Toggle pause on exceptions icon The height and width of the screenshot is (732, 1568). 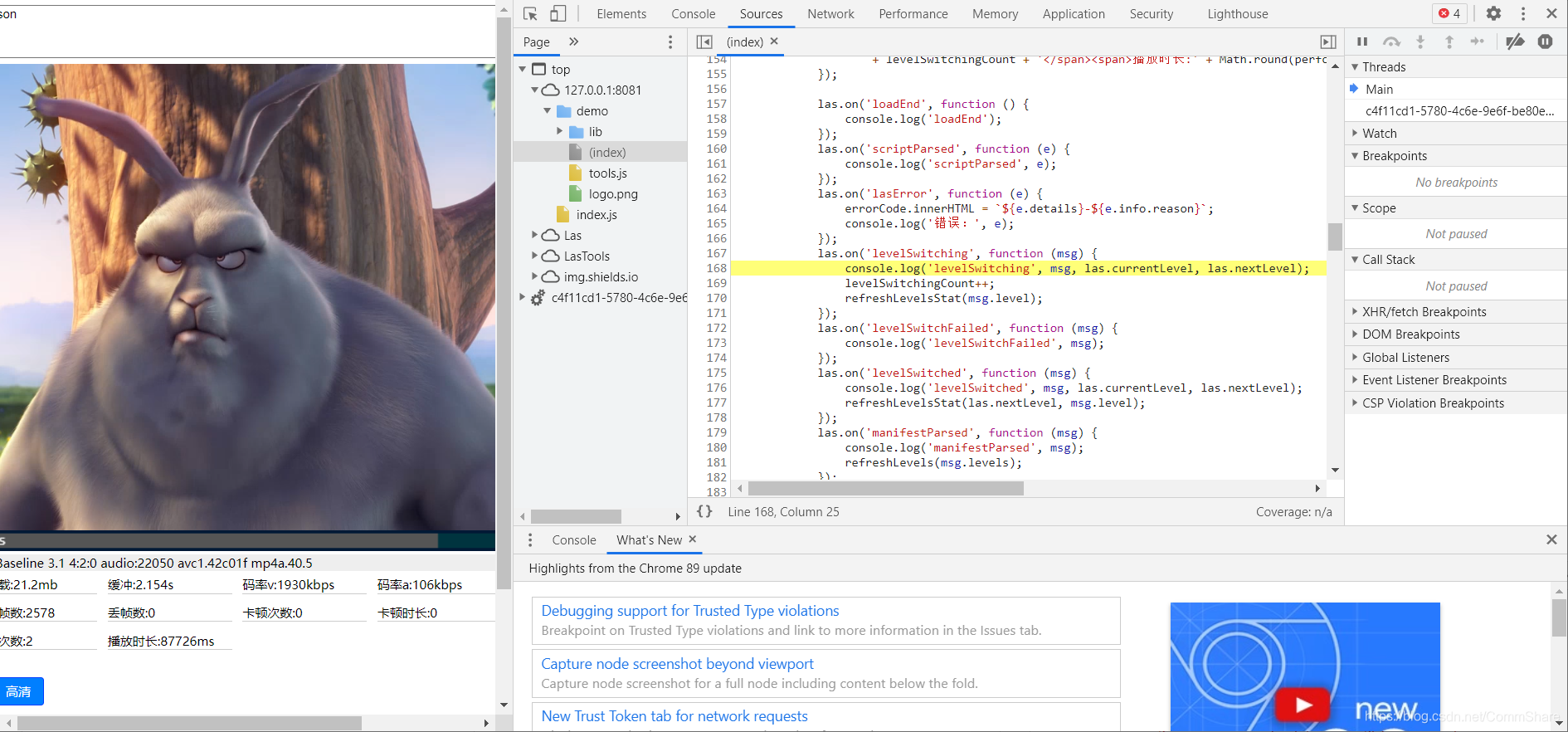point(1545,41)
